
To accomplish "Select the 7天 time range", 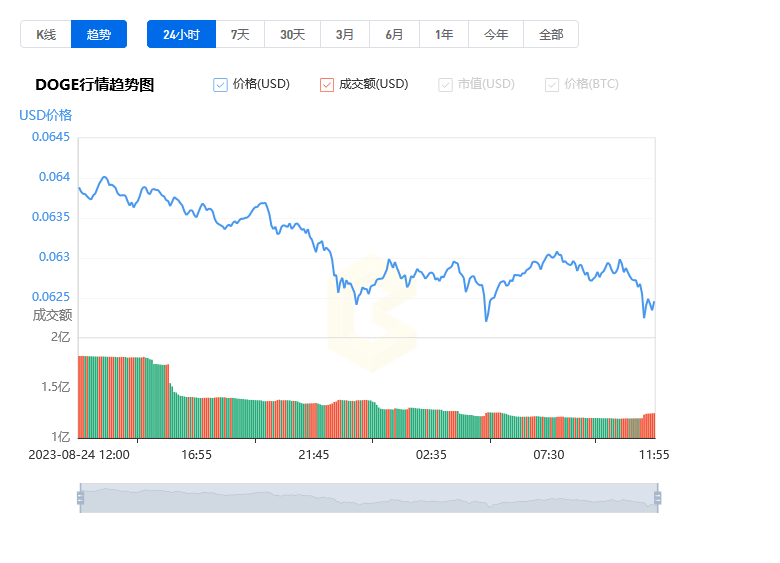I will (240, 34).
